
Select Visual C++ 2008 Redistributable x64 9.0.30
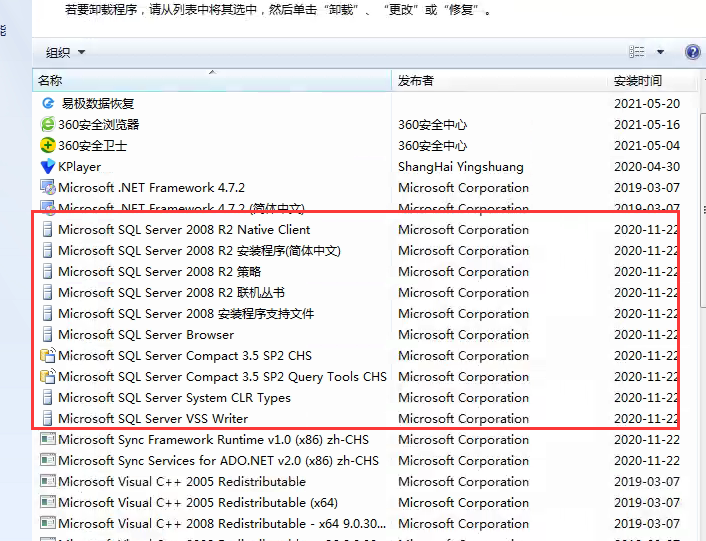[x=222, y=523]
